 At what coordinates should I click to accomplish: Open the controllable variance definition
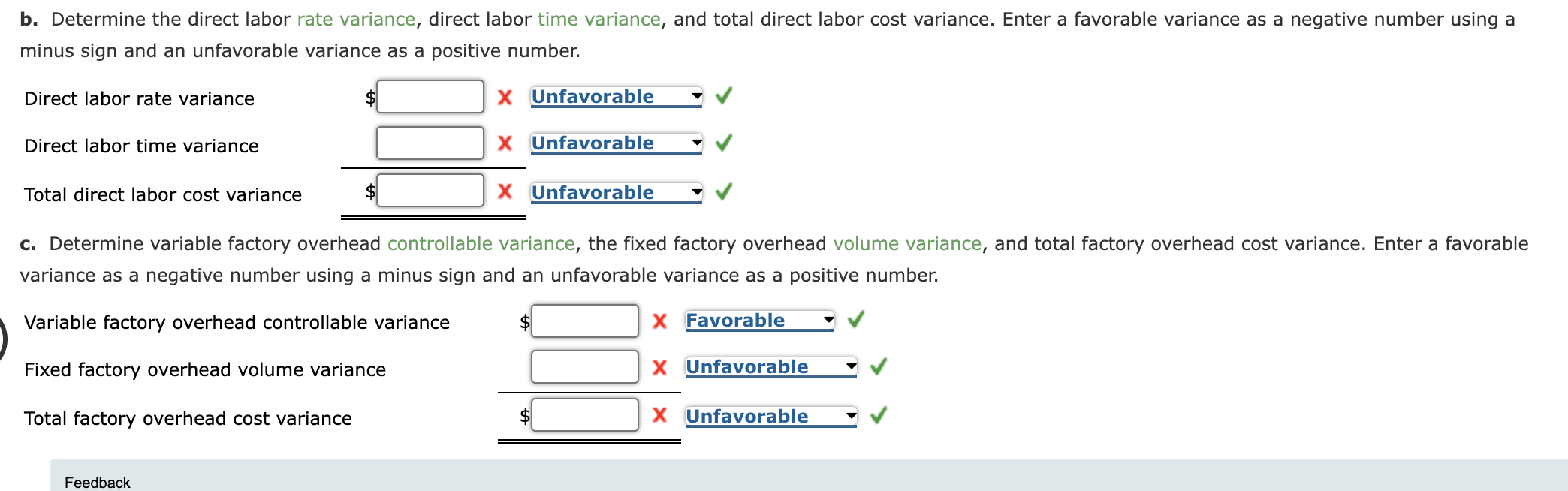481,243
